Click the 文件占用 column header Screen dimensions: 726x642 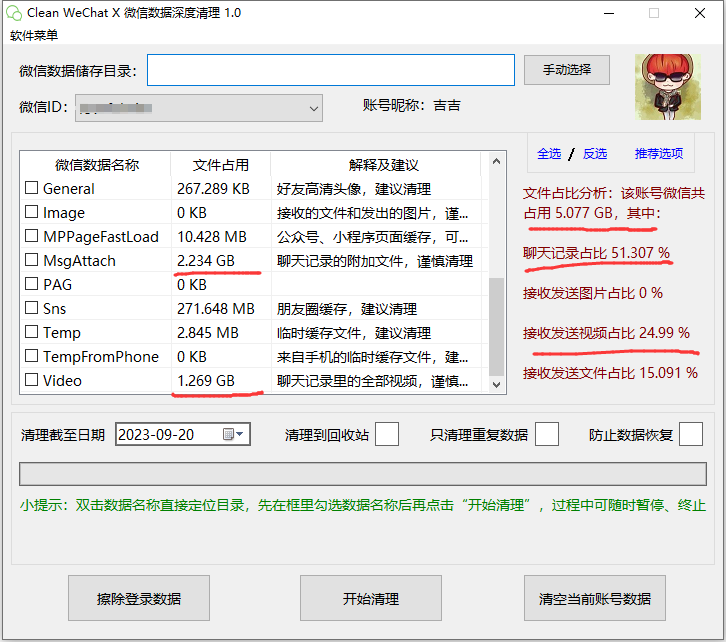[220, 164]
